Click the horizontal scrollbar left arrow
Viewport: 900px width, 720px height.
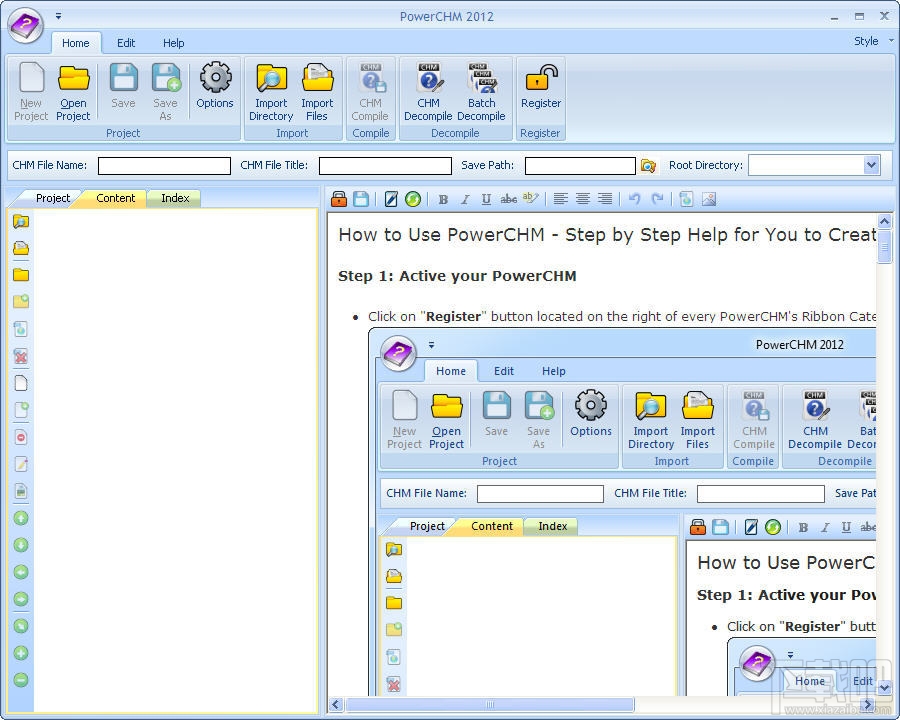tap(336, 704)
